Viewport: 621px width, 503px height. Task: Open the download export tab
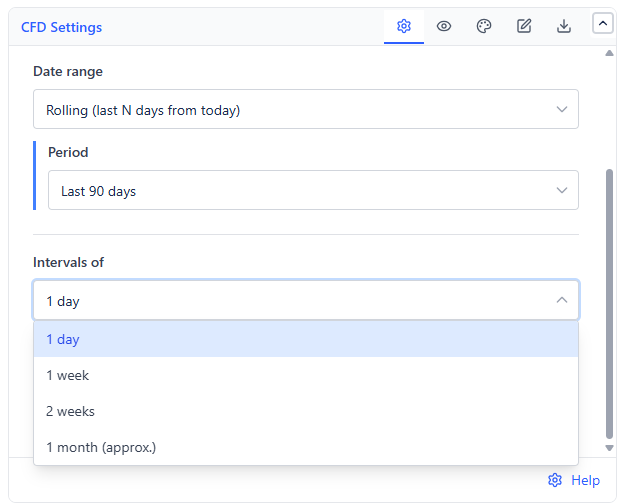coord(564,27)
